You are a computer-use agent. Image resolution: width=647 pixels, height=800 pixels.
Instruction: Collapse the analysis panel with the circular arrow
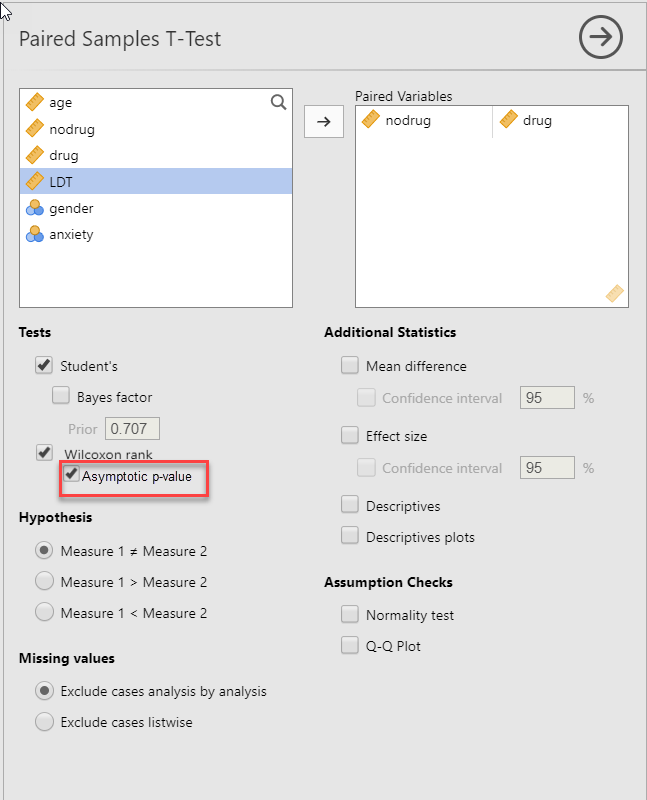(601, 37)
